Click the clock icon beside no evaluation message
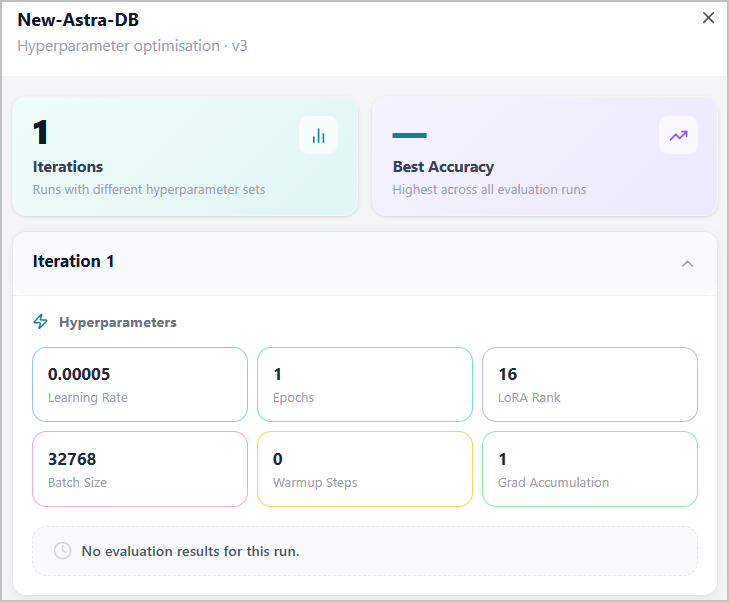The height and width of the screenshot is (602, 729). [x=62, y=551]
